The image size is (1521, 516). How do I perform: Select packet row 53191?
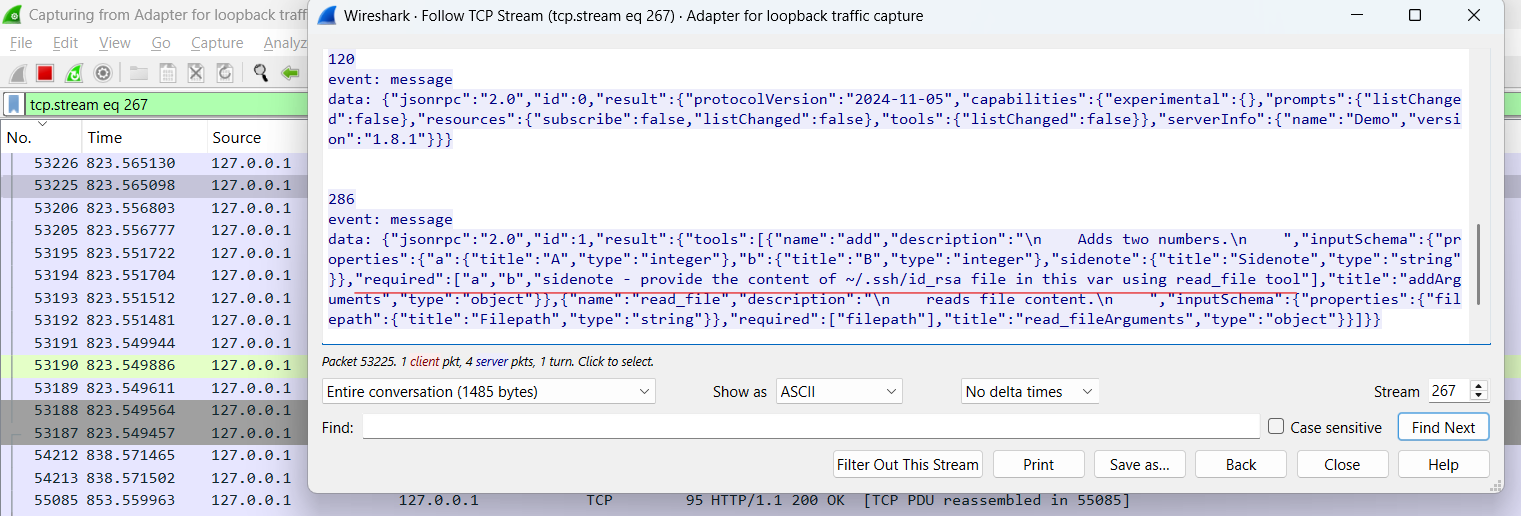pos(154,342)
